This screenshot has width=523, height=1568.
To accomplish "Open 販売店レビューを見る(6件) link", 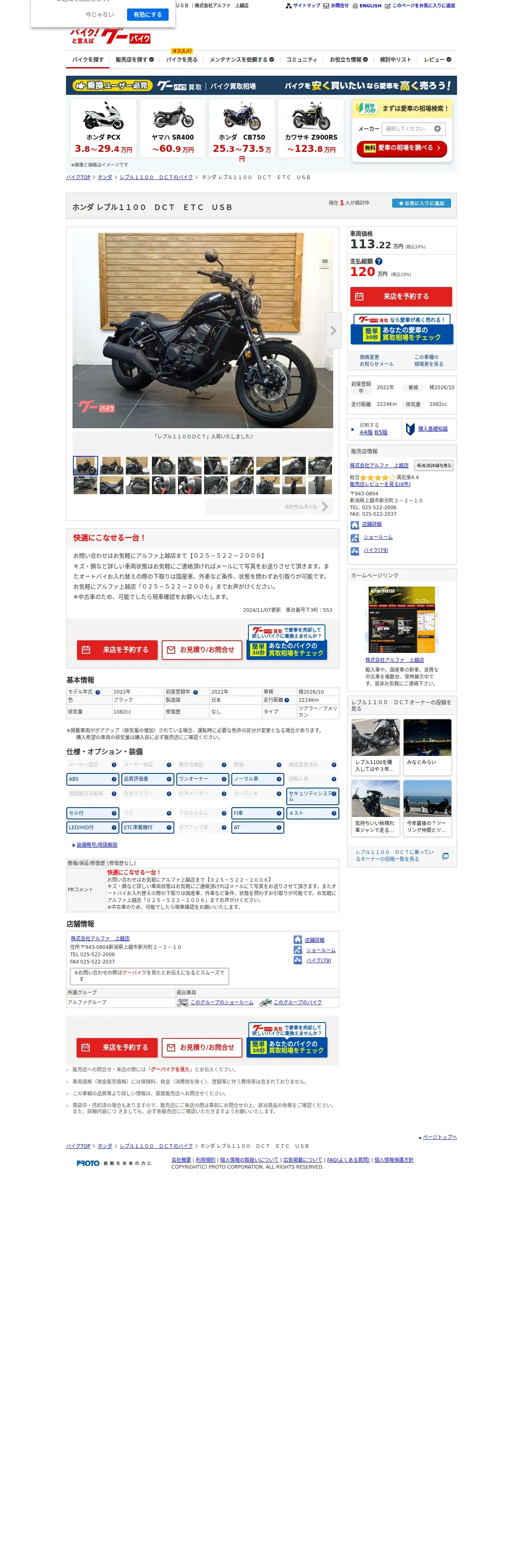I will 380,484.
